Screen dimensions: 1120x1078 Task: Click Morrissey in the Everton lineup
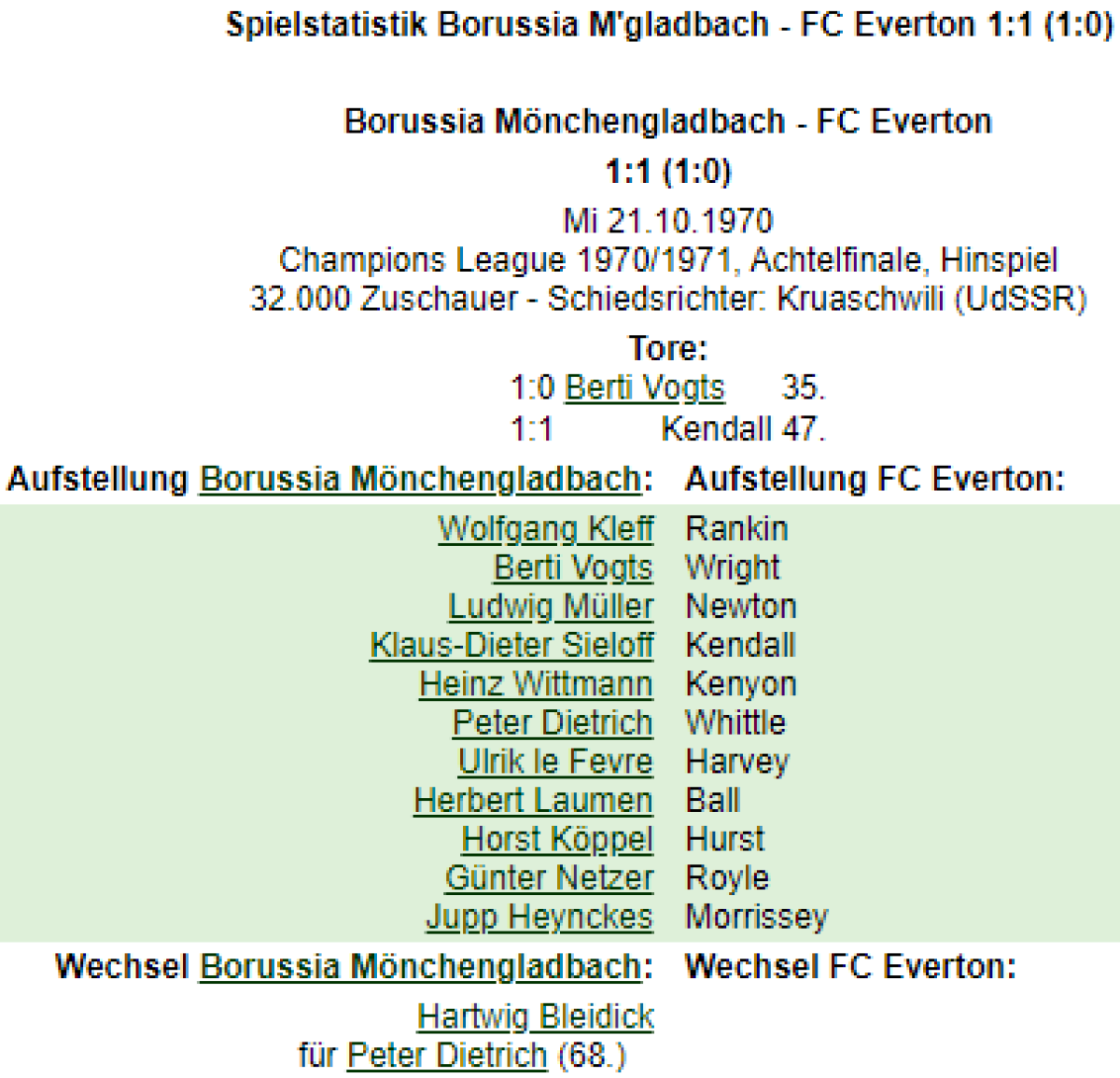[756, 917]
